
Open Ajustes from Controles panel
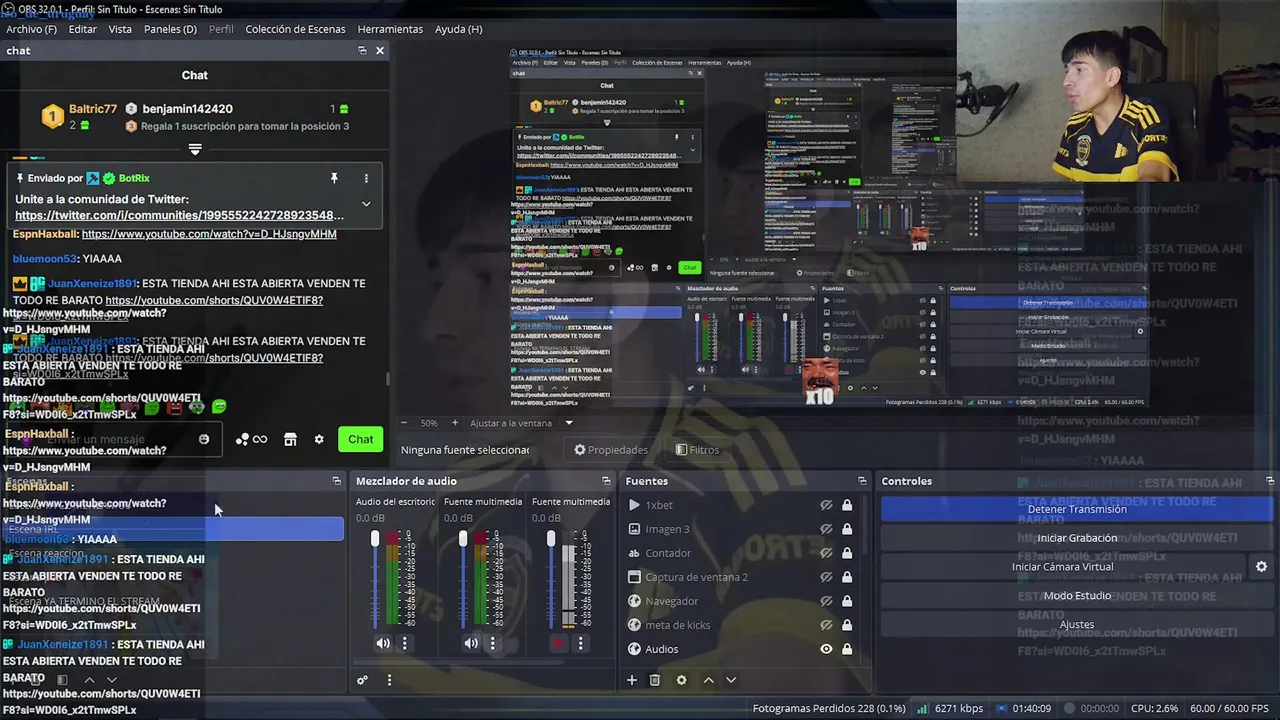[1077, 624]
